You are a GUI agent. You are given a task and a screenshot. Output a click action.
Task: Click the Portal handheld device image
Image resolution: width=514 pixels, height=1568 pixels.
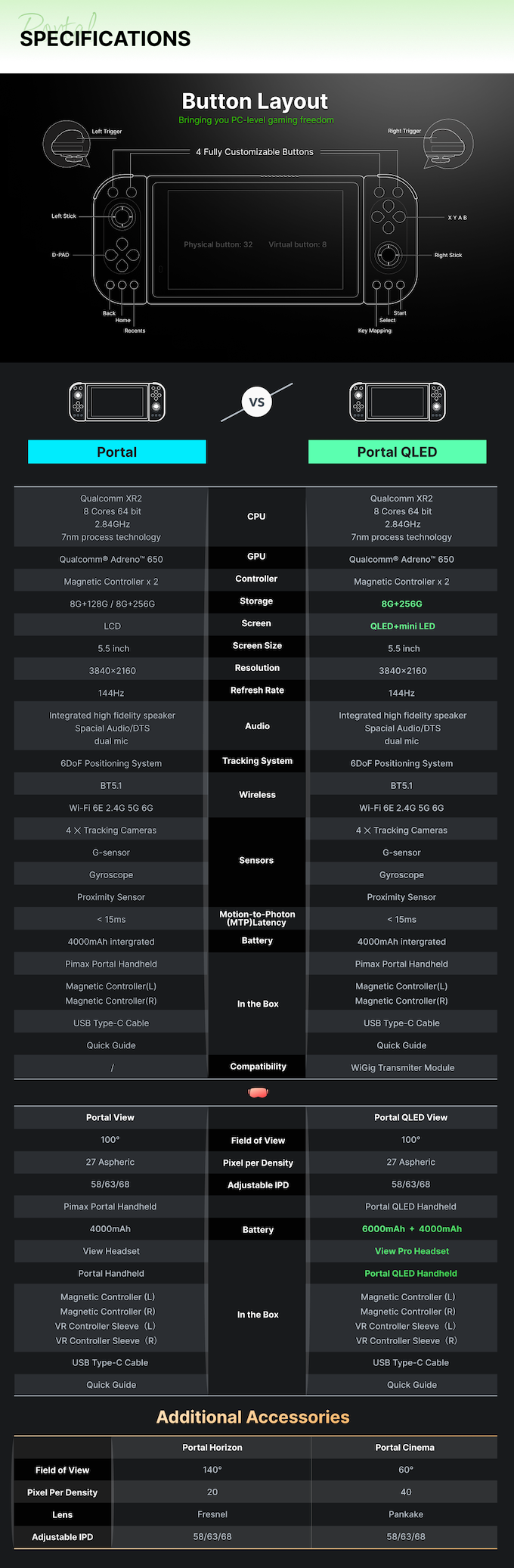coord(117,402)
